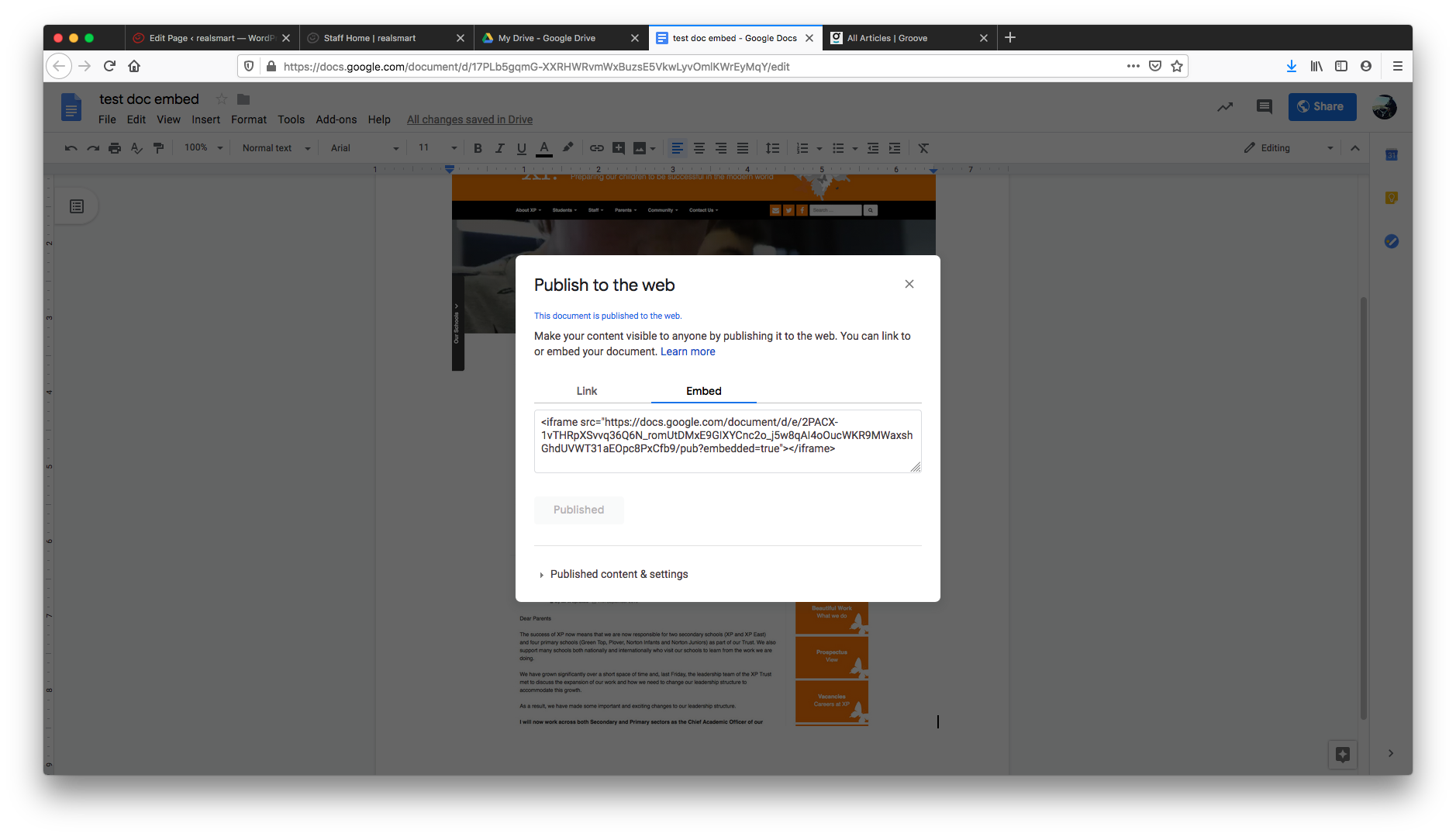Open the activity trend icon
This screenshot has height=837, width=1456.
pyautogui.click(x=1225, y=106)
